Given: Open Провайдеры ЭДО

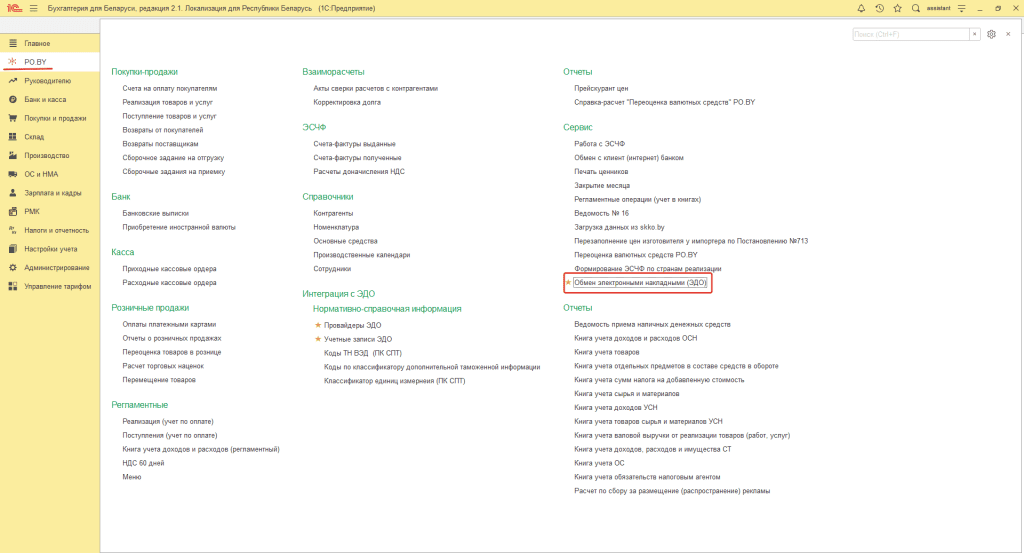Looking at the screenshot, I should (x=353, y=325).
